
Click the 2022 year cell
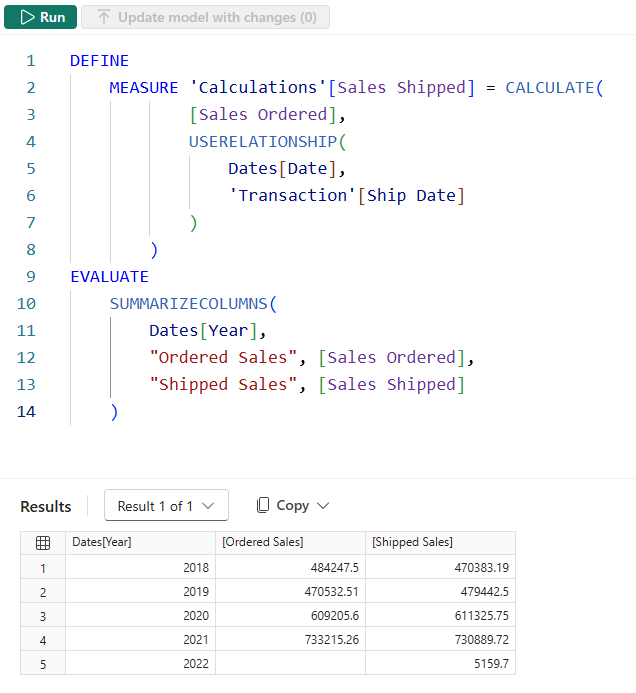tap(141, 663)
